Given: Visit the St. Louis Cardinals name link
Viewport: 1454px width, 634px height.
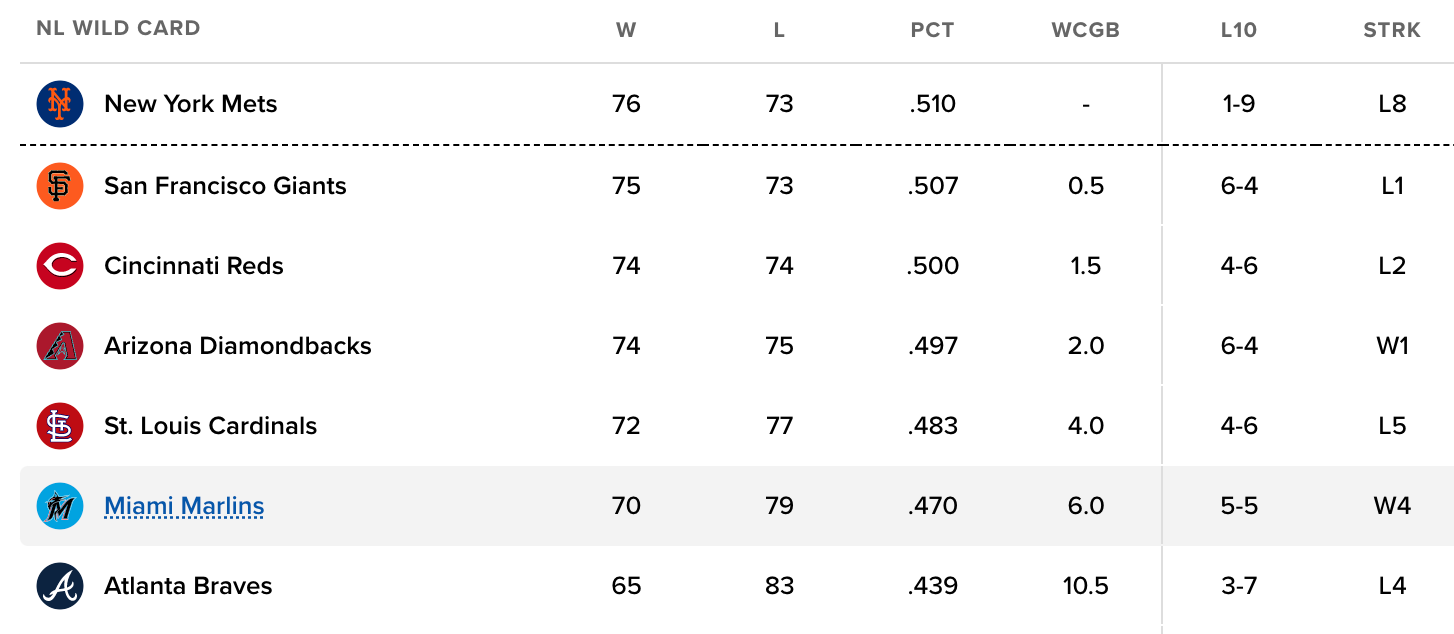Looking at the screenshot, I should [x=210, y=426].
